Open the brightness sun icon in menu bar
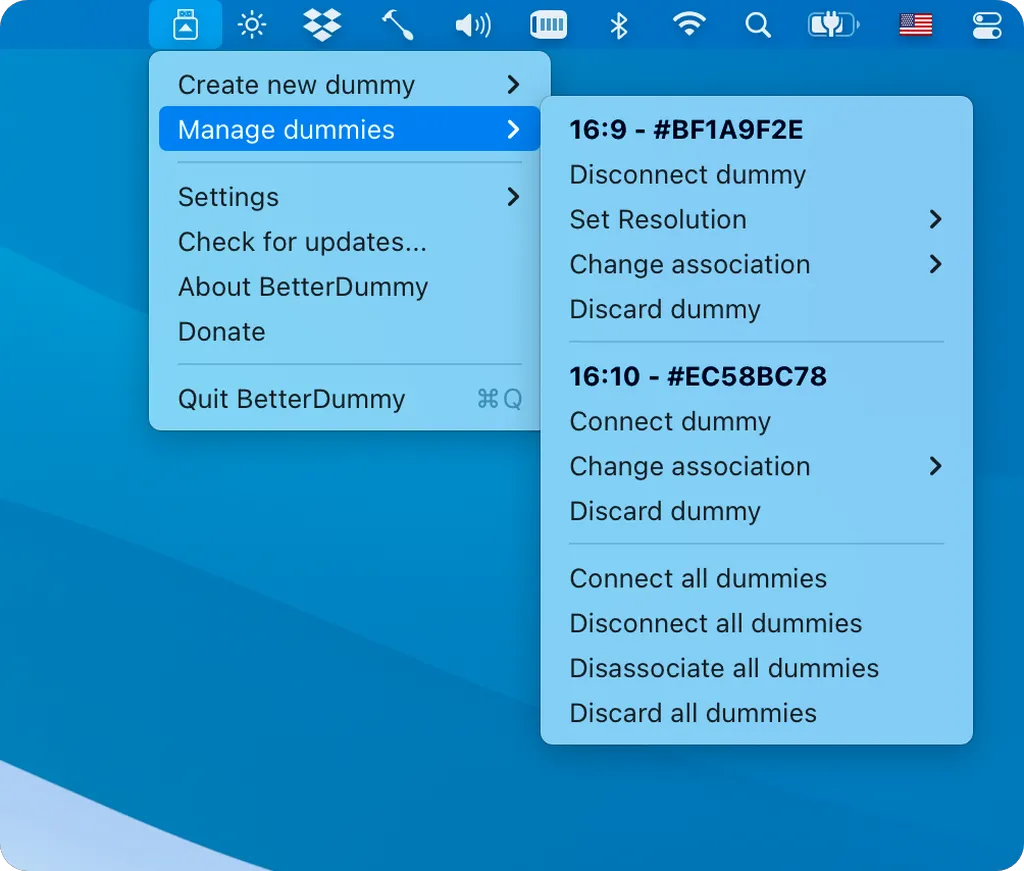The height and width of the screenshot is (871, 1024). point(252,25)
